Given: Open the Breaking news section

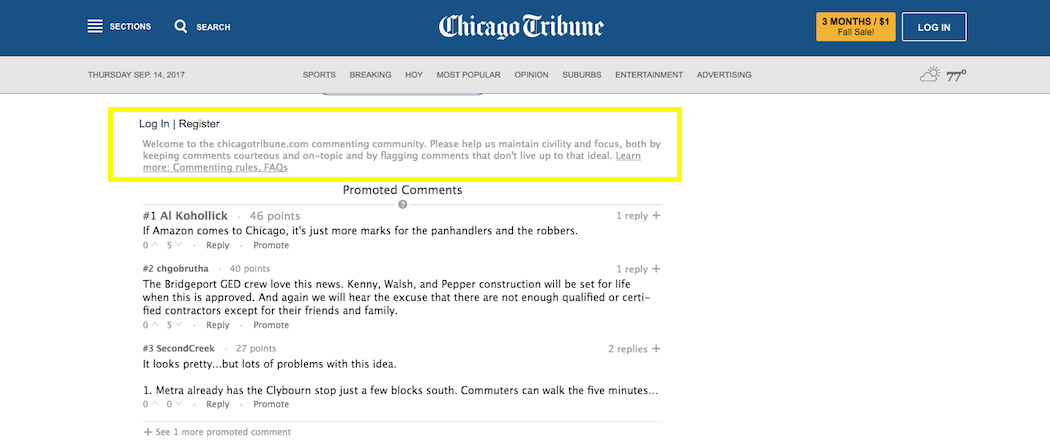Looking at the screenshot, I should click(370, 75).
